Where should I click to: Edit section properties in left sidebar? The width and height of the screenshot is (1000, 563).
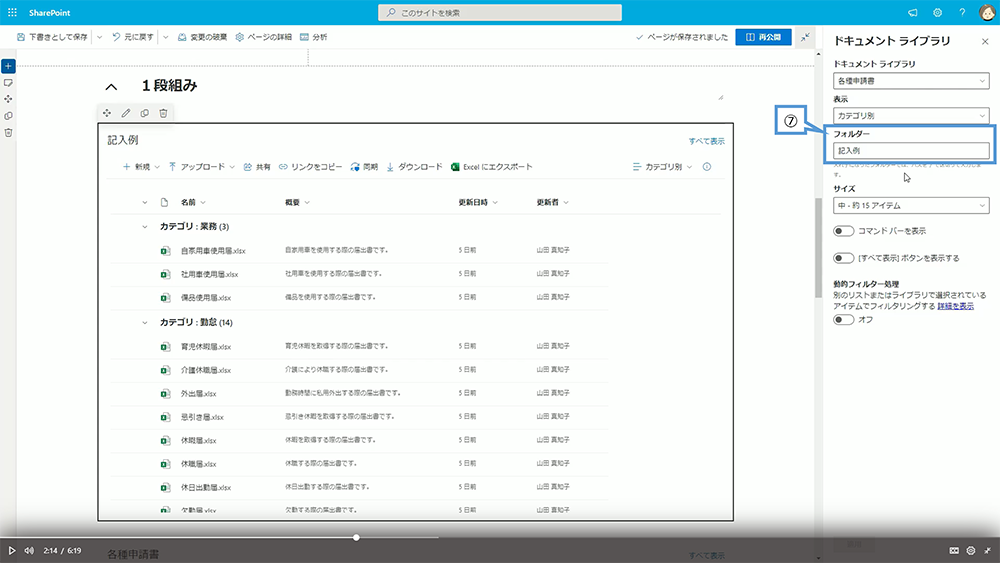[x=8, y=83]
